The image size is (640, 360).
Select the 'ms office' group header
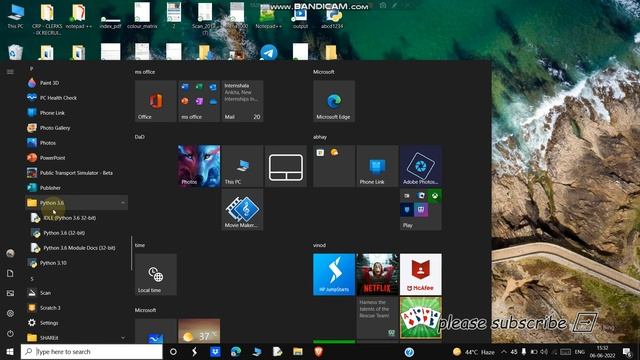(x=145, y=72)
